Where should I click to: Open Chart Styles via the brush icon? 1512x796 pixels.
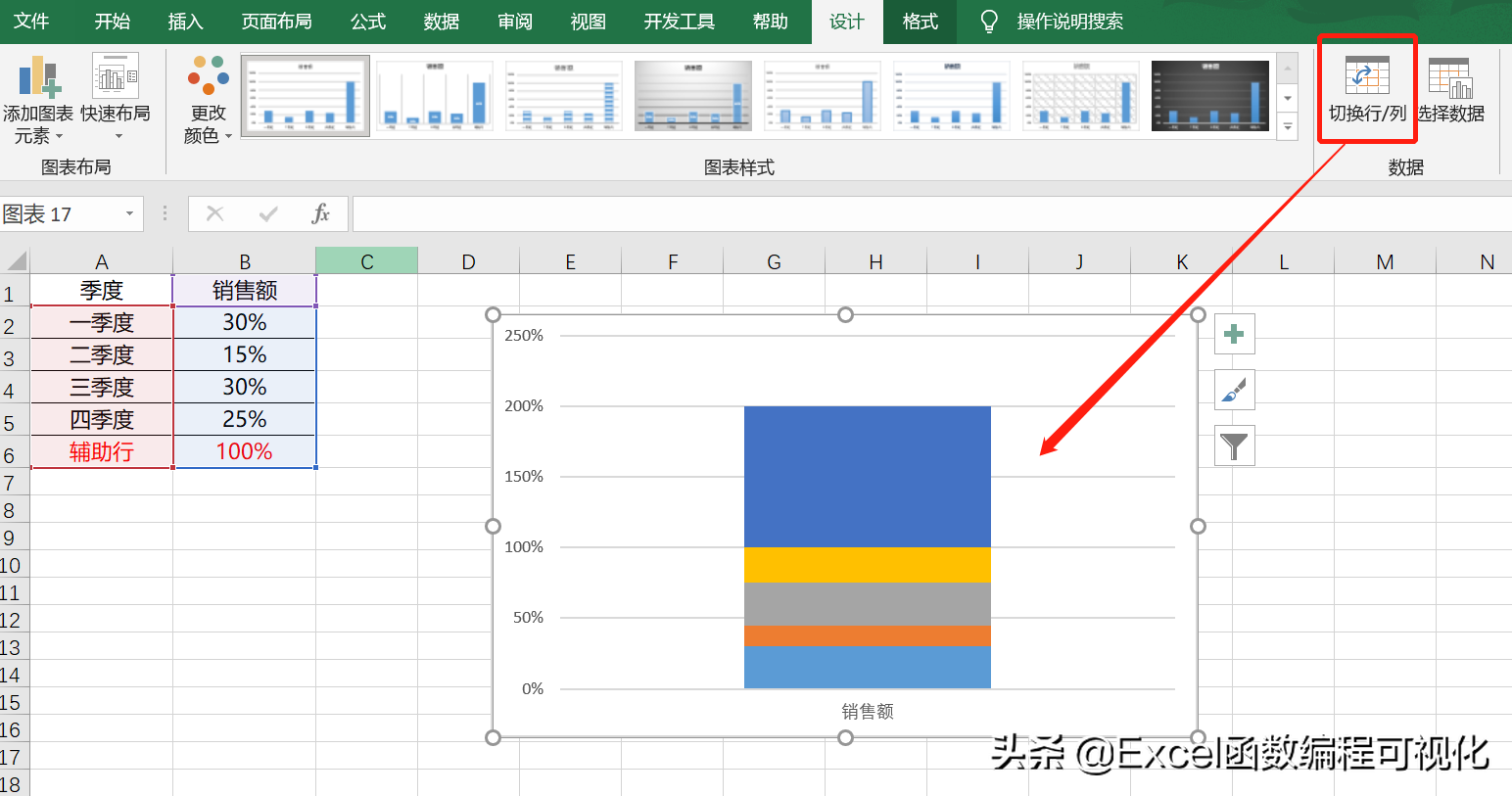(x=1234, y=390)
